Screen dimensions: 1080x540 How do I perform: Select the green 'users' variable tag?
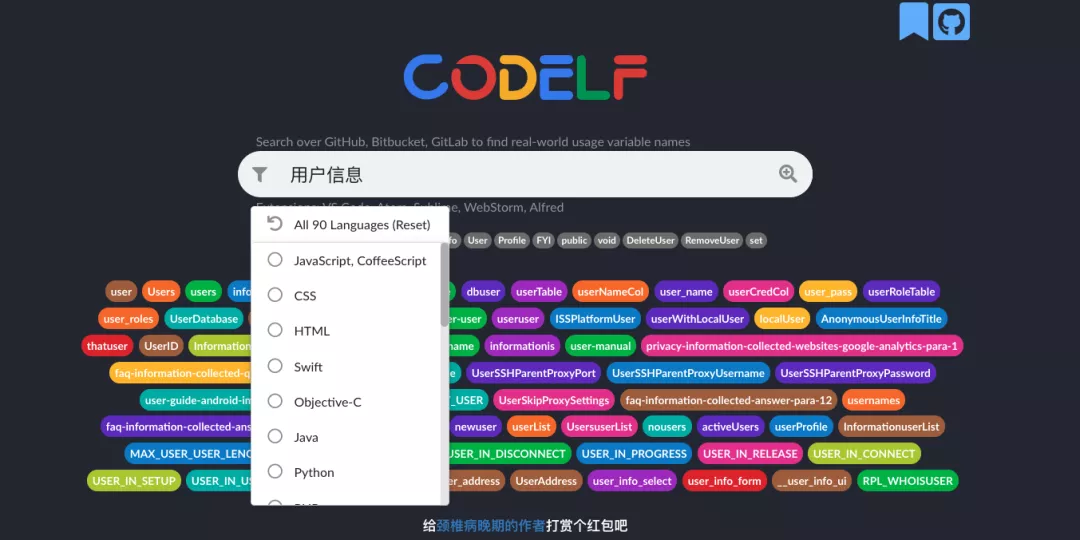coord(203,291)
